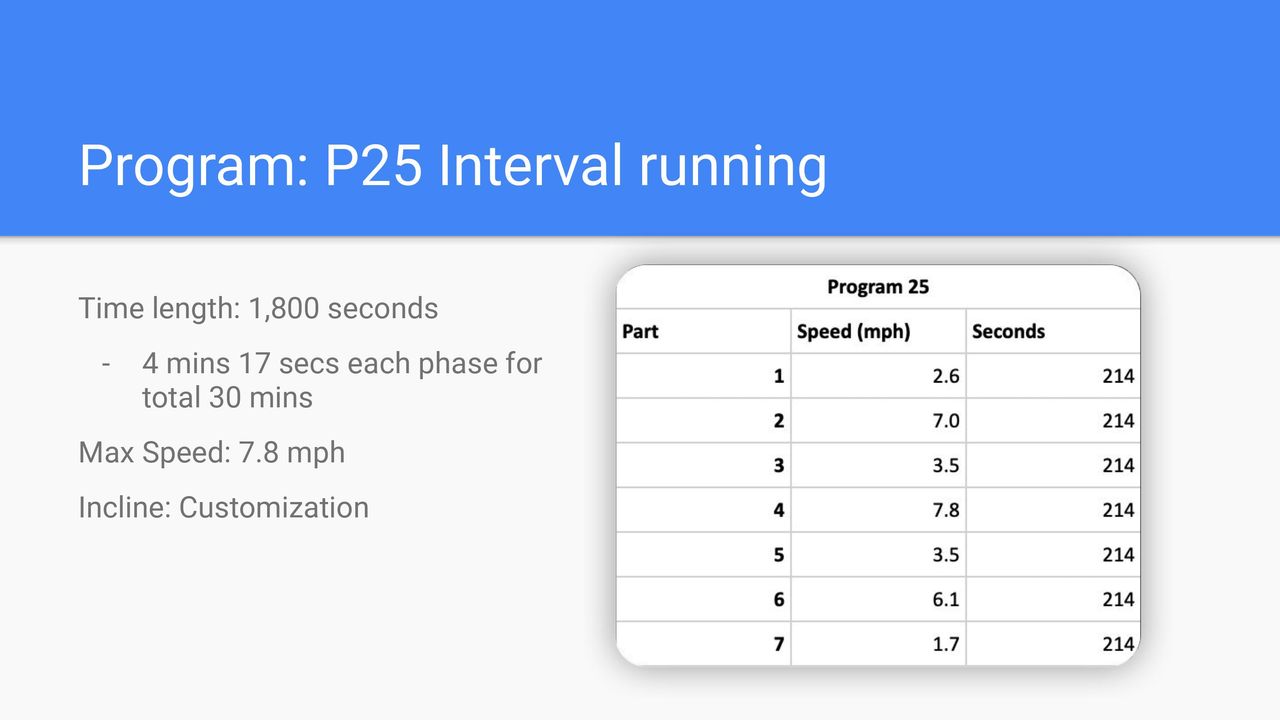Select Part number 1 cell
Screen dimensions: 1280x720
[x=703, y=376]
